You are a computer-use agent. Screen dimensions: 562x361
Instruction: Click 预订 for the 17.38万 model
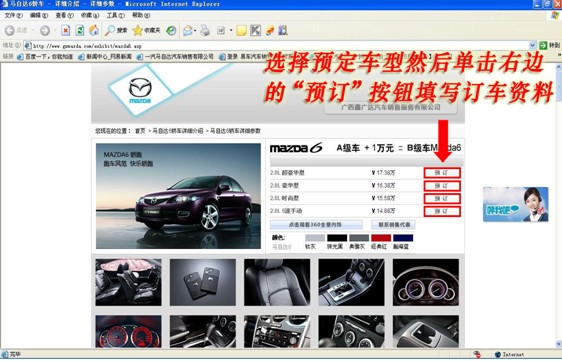pyautogui.click(x=442, y=173)
